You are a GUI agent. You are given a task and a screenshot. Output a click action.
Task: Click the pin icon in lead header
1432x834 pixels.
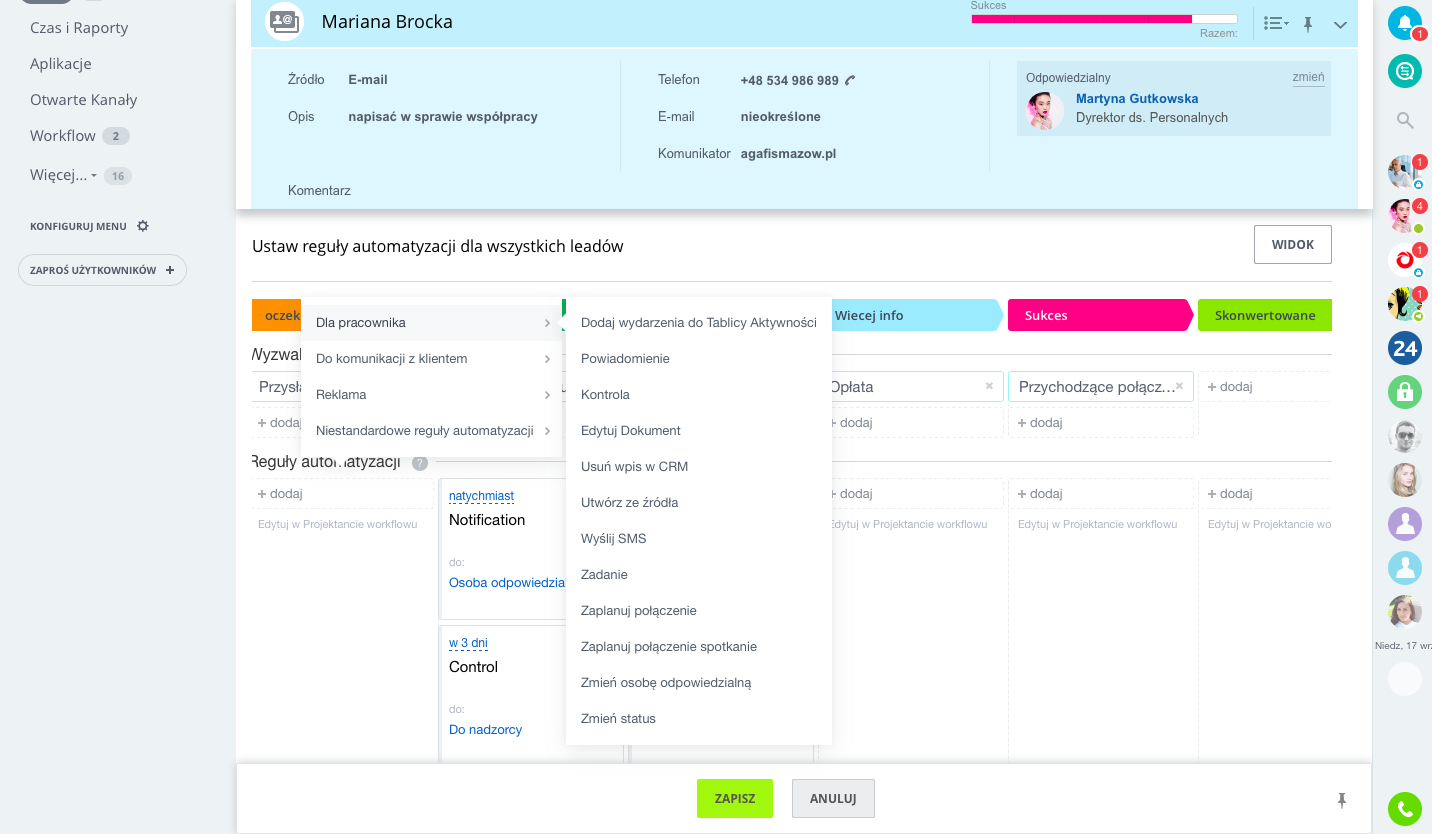click(x=1308, y=24)
